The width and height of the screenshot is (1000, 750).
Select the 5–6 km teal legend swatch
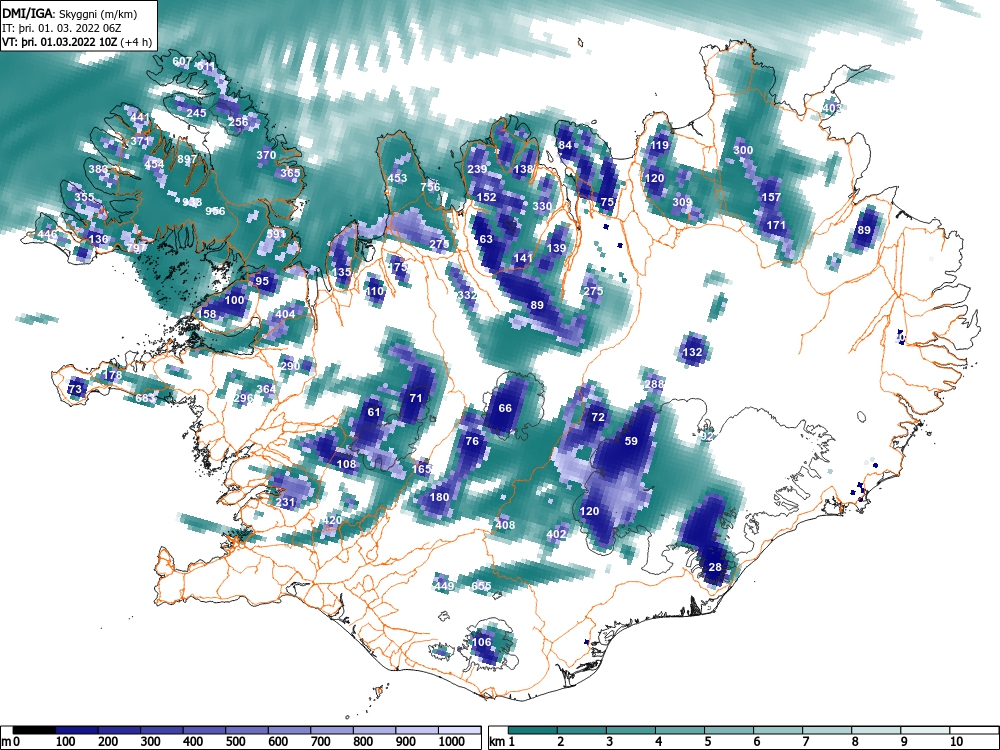click(x=729, y=730)
